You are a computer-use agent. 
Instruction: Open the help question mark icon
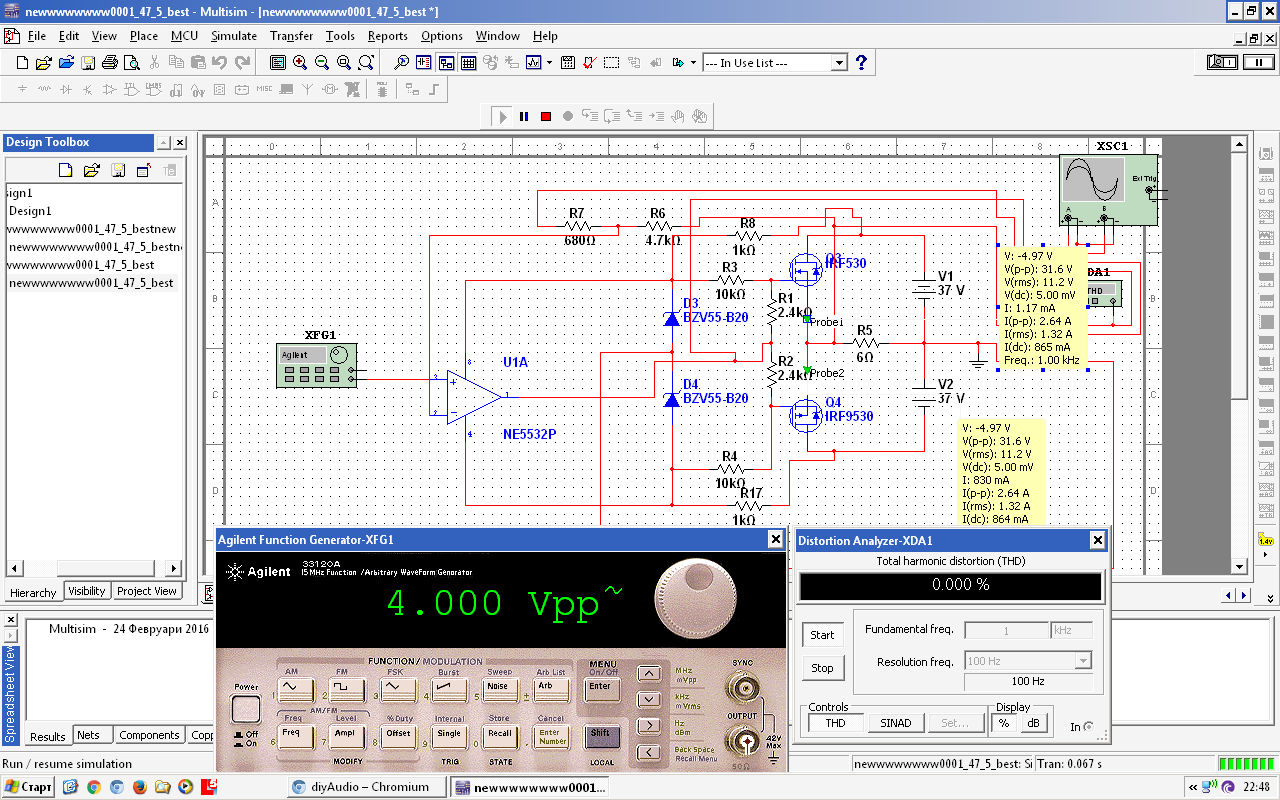[x=861, y=62]
